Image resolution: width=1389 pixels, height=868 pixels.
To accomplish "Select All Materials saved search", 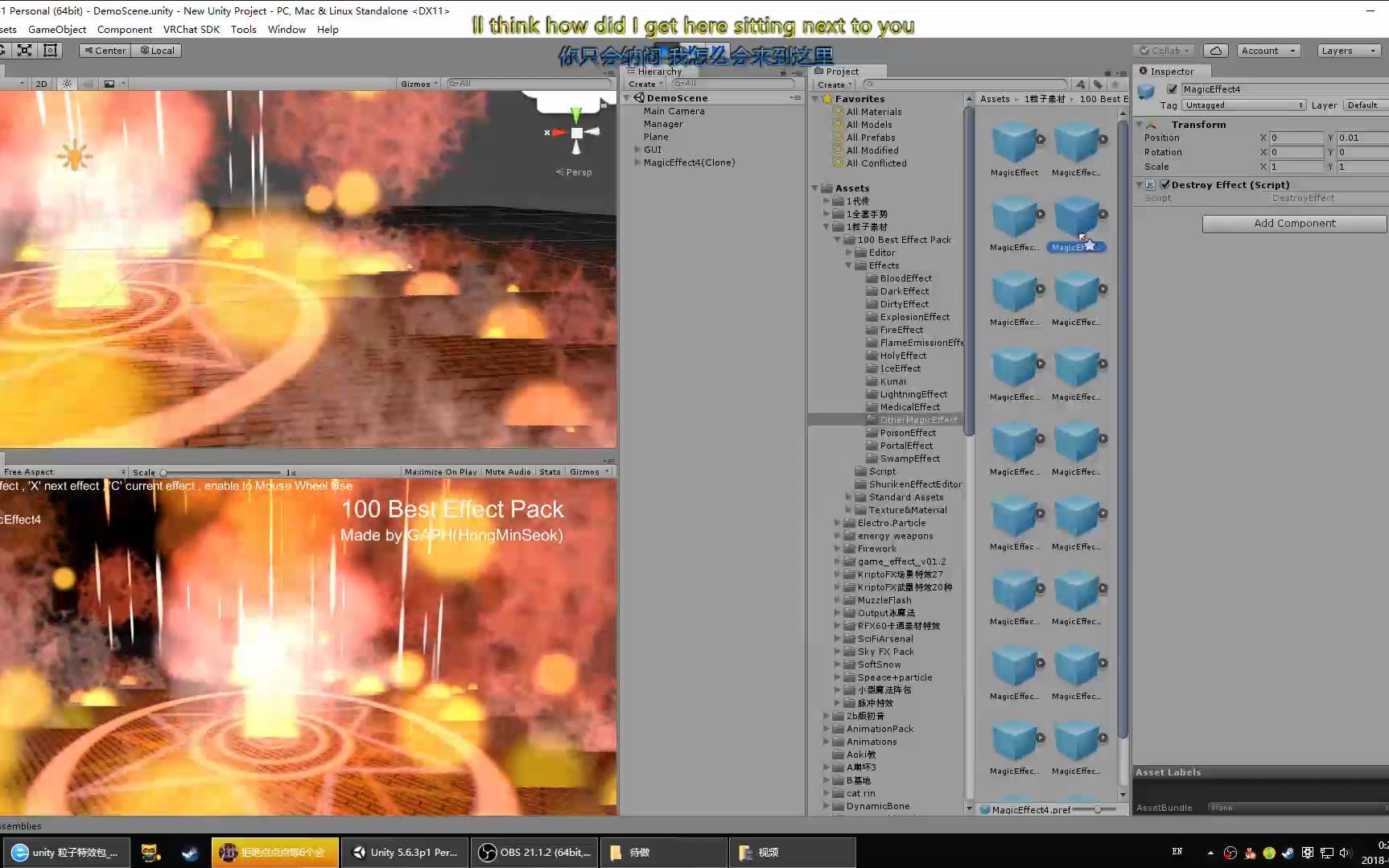I will tap(873, 112).
